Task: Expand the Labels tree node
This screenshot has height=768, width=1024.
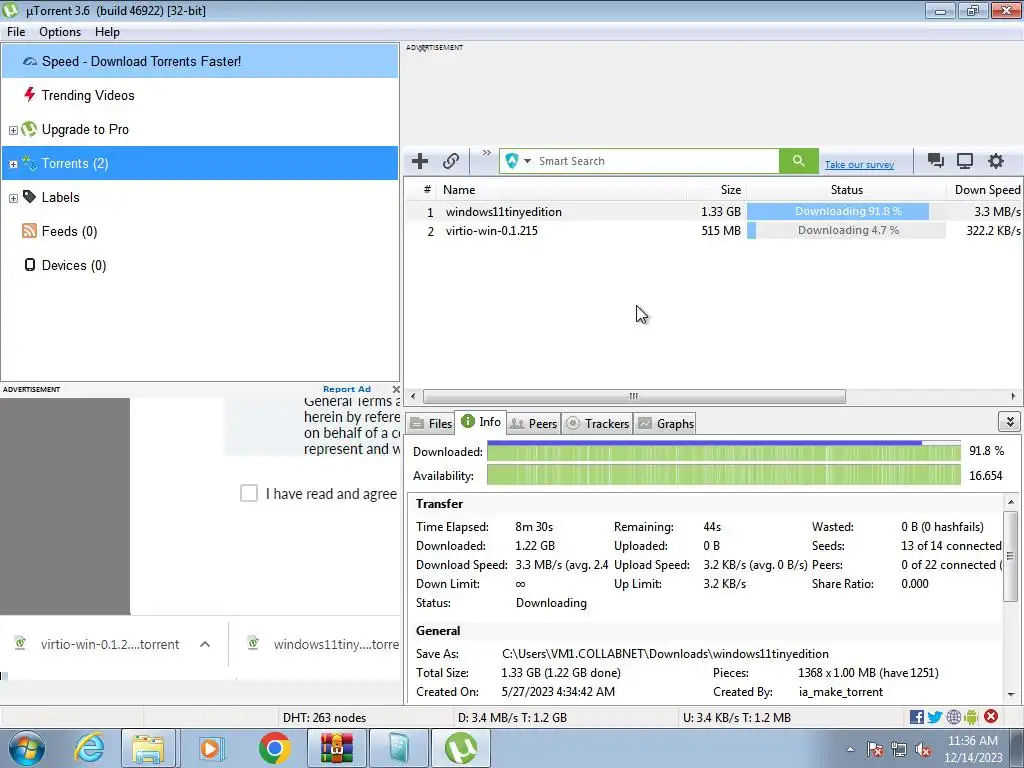Action: pos(13,198)
